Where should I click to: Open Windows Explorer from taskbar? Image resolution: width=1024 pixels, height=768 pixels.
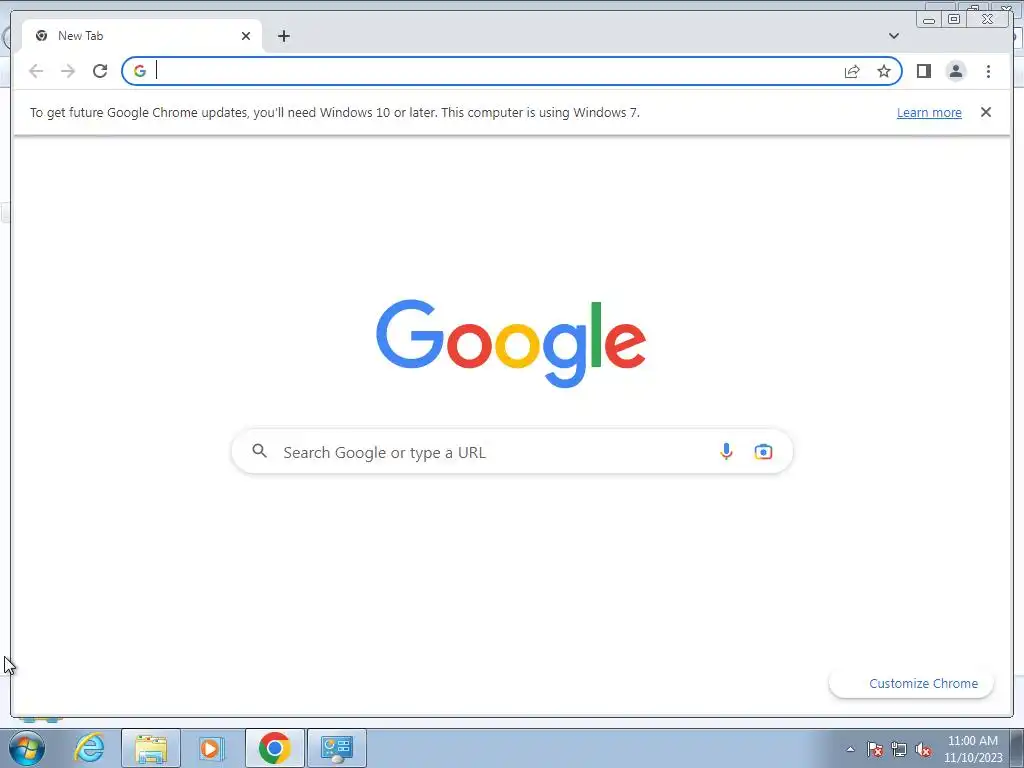coord(151,748)
